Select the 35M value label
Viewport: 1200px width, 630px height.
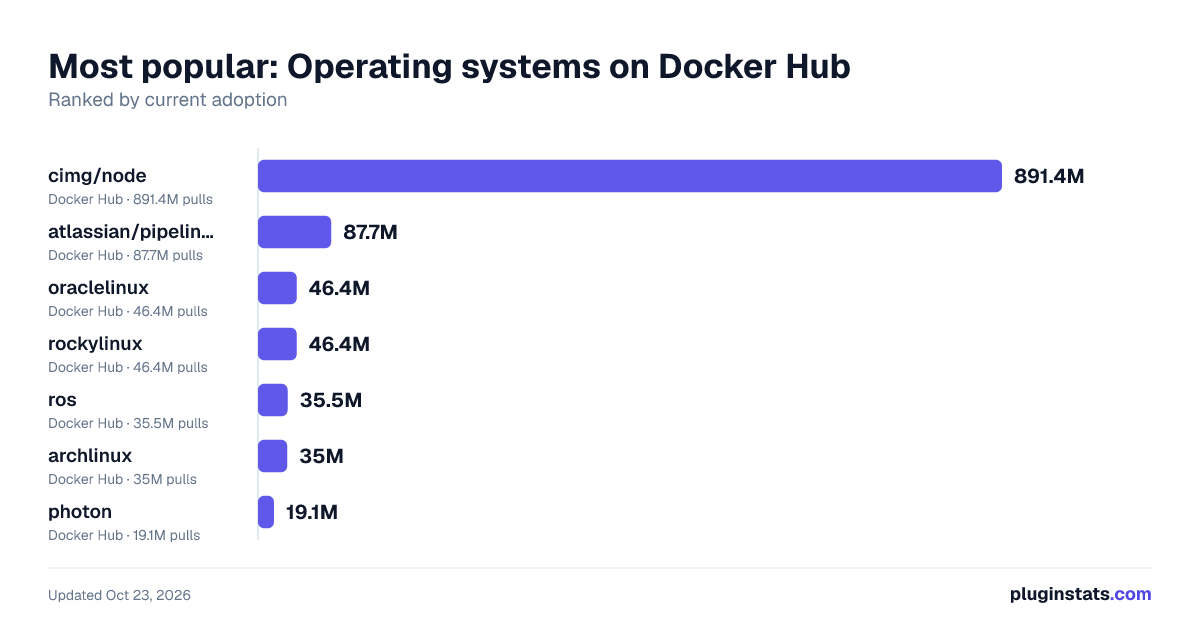pos(322,456)
